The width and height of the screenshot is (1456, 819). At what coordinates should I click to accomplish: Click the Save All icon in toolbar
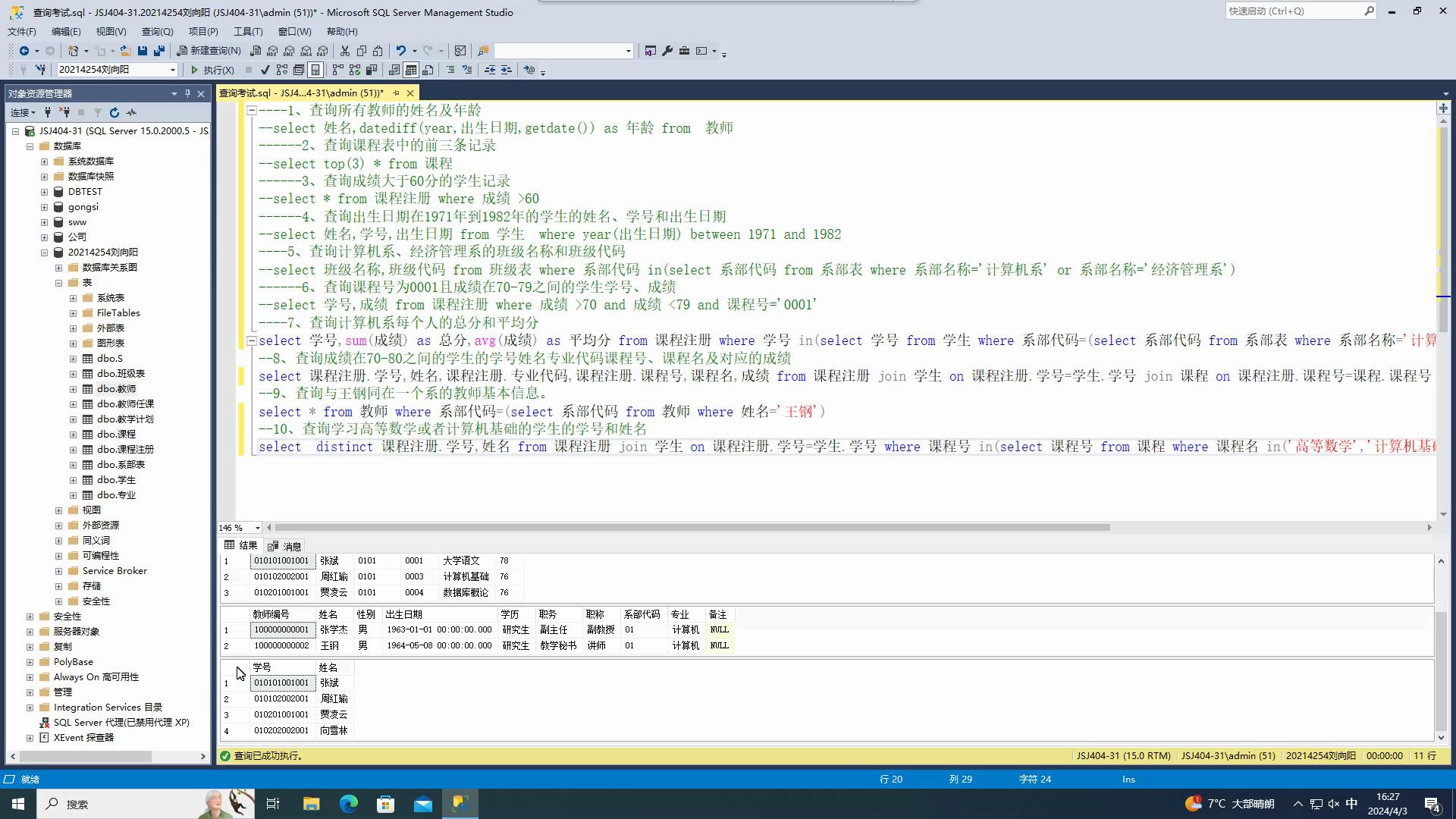point(158,51)
